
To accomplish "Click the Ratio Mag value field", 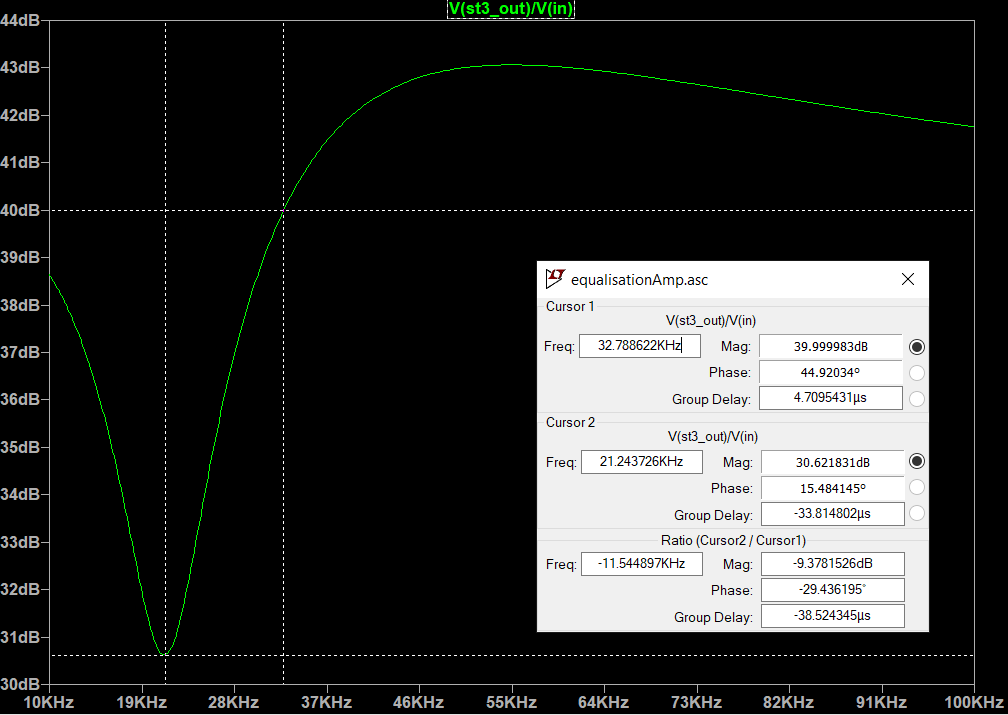I will pos(832,564).
